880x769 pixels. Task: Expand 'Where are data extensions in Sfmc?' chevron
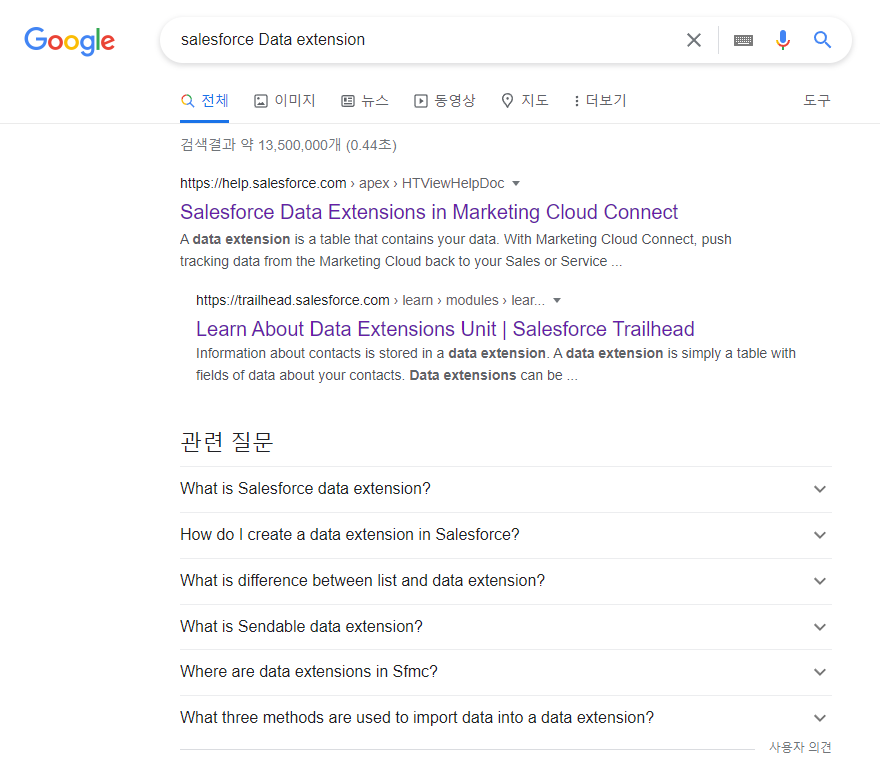tap(820, 672)
